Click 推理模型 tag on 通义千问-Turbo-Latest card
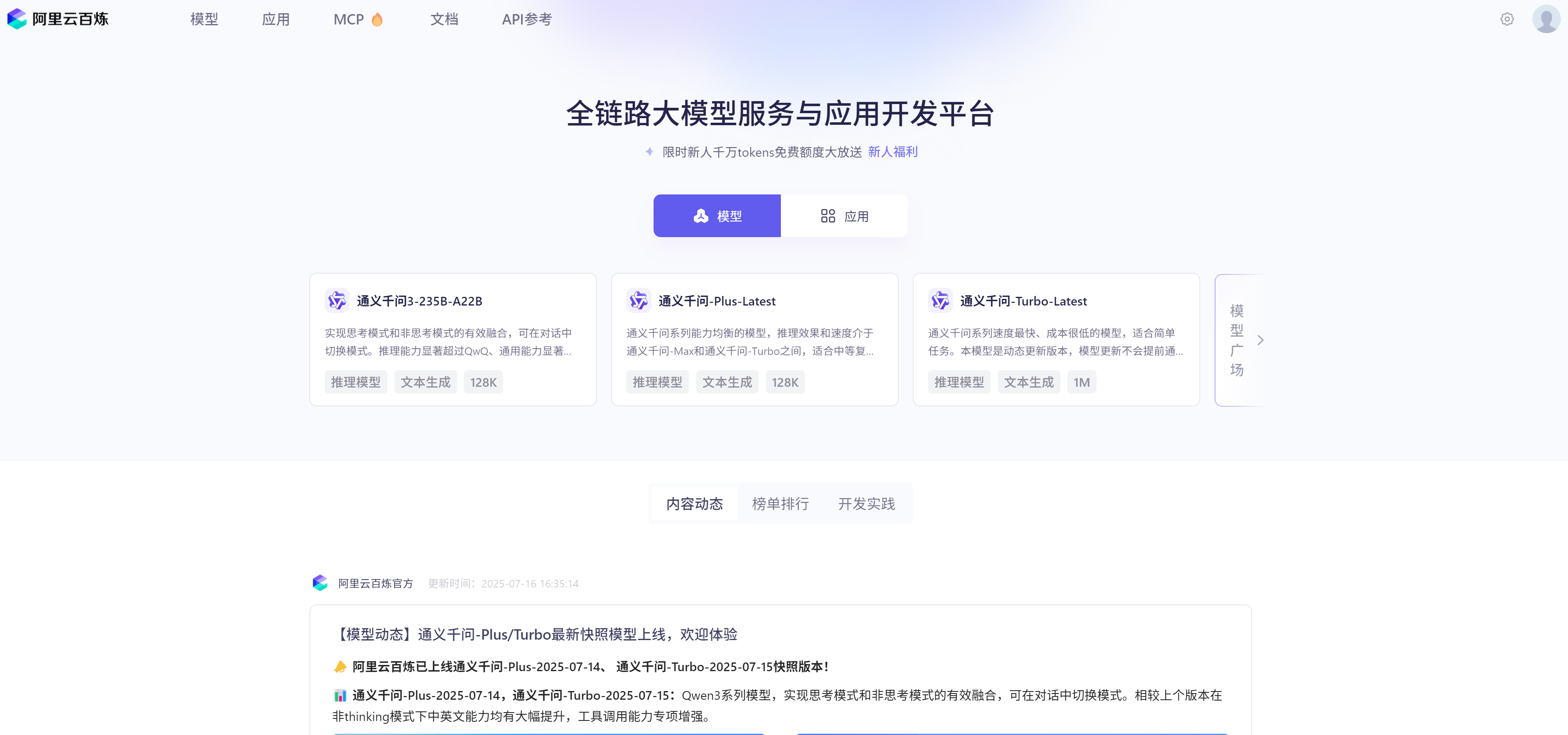 pos(959,382)
